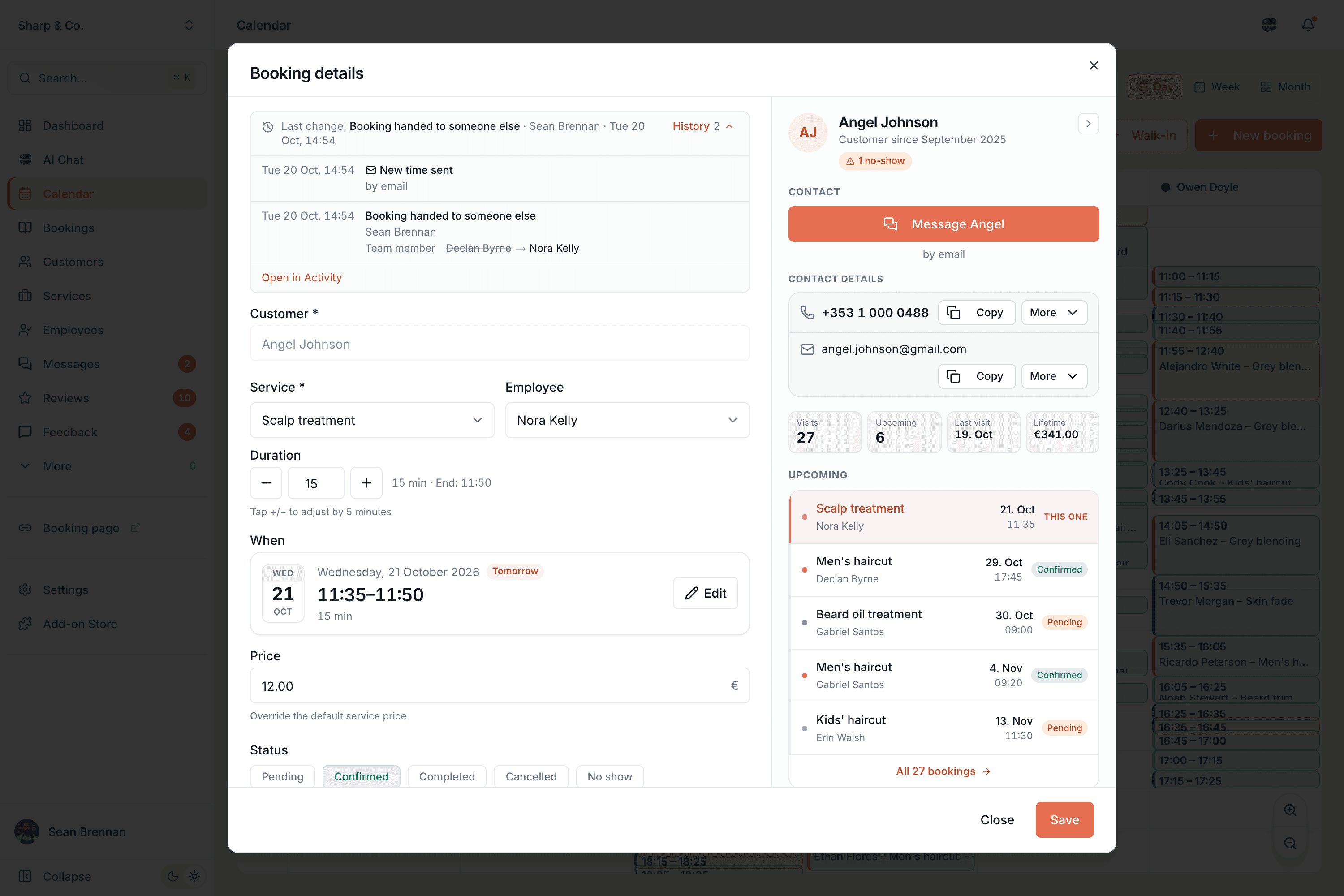Image resolution: width=1344 pixels, height=896 pixels.
Task: Expand the More section in sidebar
Action: tap(108, 466)
